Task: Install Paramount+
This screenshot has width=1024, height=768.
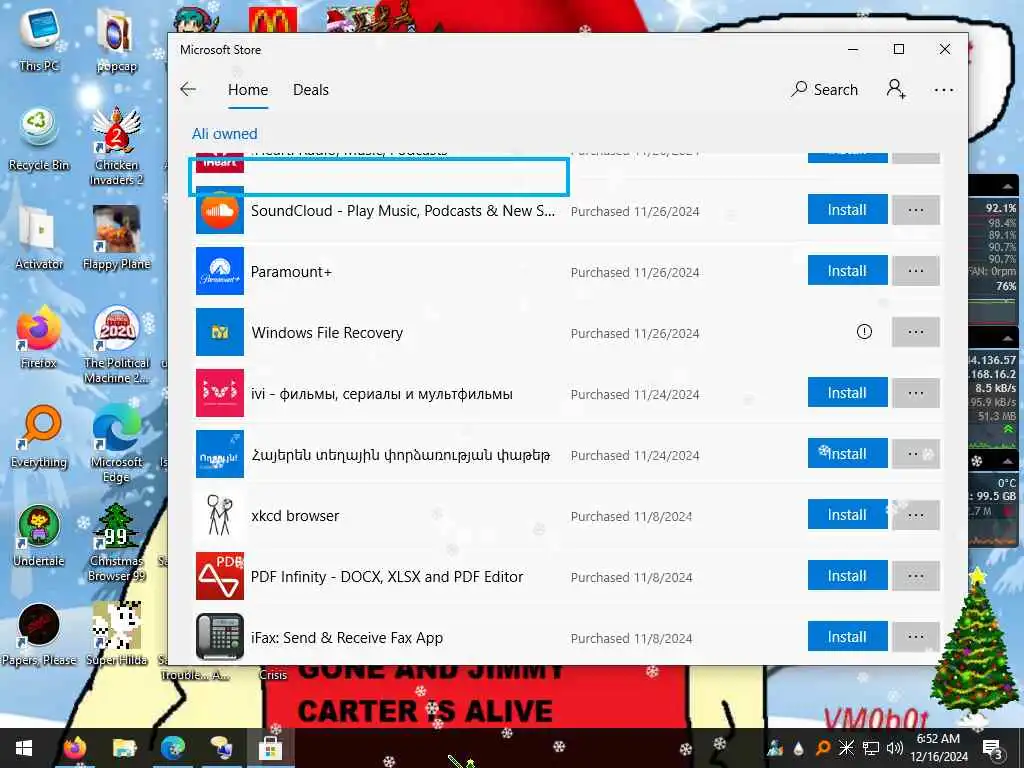Action: click(x=847, y=270)
